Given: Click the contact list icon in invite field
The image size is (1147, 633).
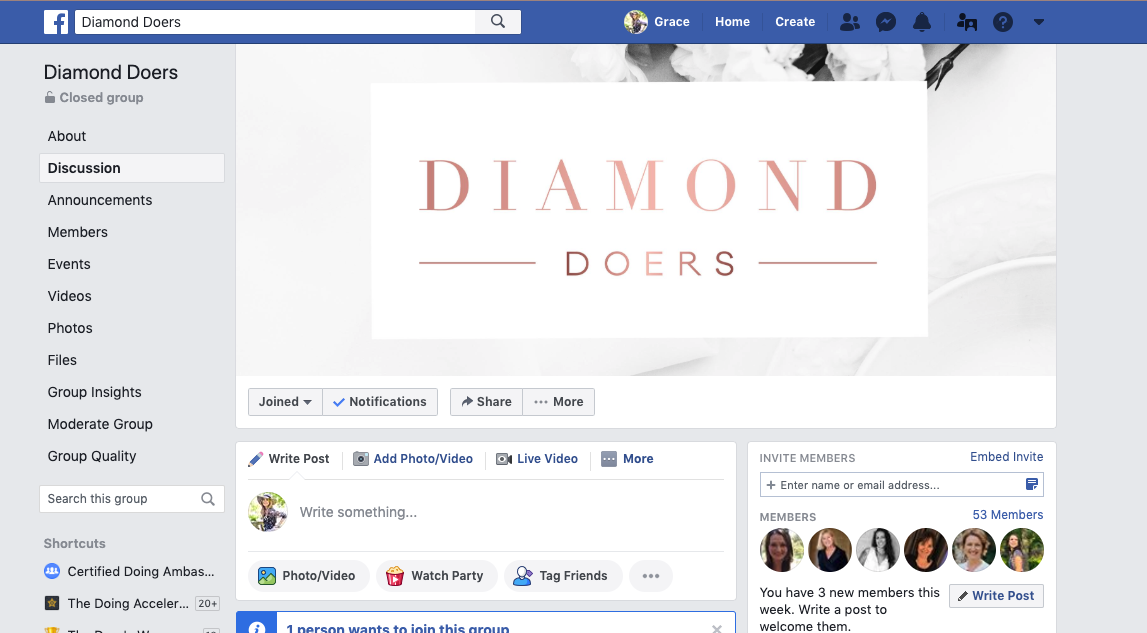Looking at the screenshot, I should pos(1031,484).
